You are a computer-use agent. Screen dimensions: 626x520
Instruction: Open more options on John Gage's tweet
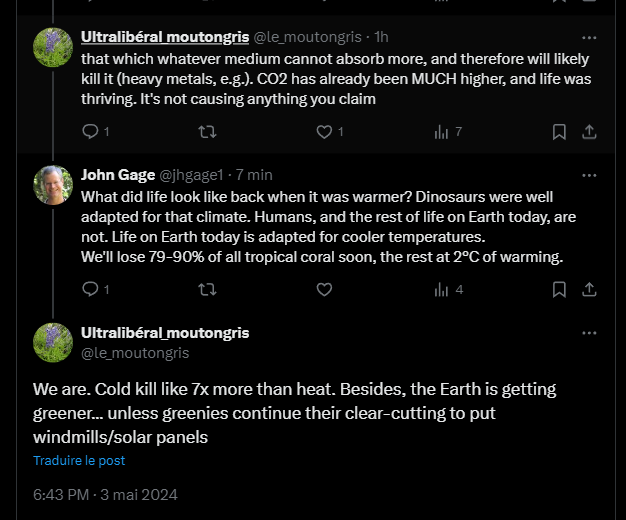coord(590,175)
